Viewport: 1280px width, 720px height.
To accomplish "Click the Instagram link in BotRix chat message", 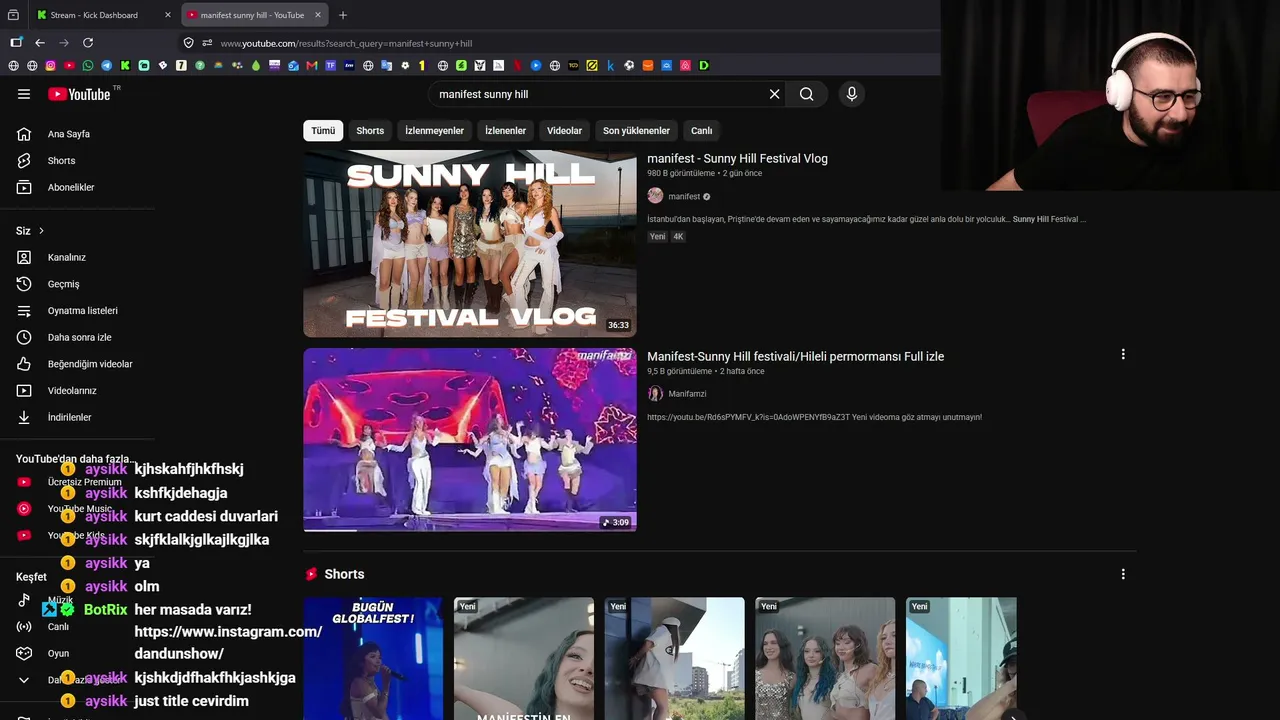I will (x=228, y=643).
